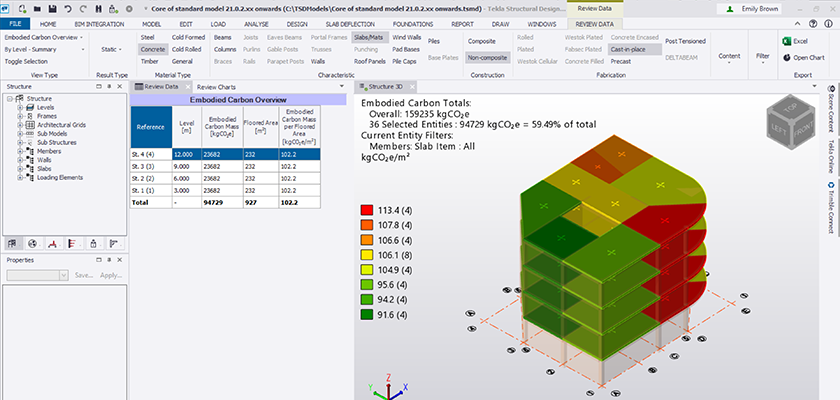Expand the Slabs node in Structure tree

[x=20, y=169]
